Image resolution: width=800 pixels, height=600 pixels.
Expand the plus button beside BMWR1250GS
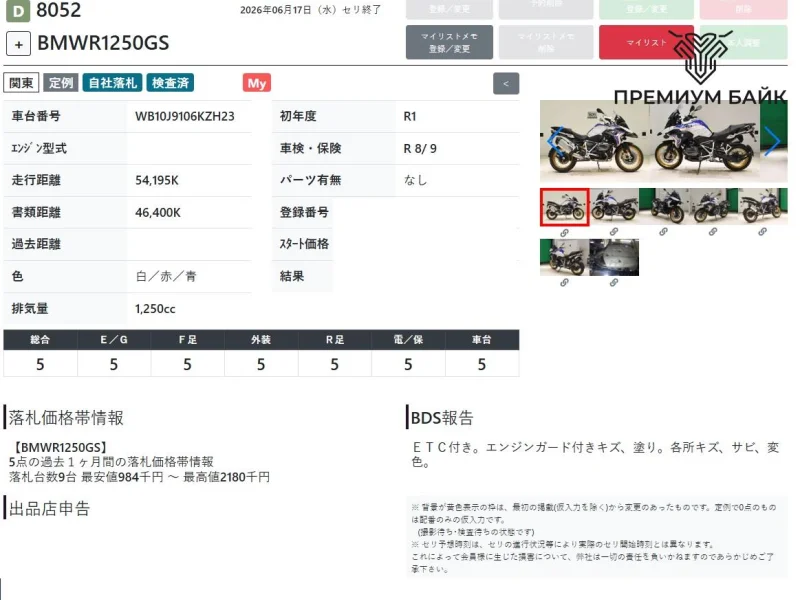[x=18, y=44]
